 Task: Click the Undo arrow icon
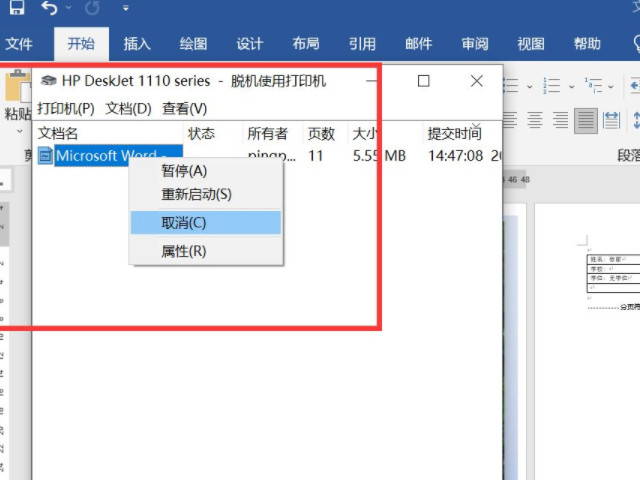[x=49, y=8]
